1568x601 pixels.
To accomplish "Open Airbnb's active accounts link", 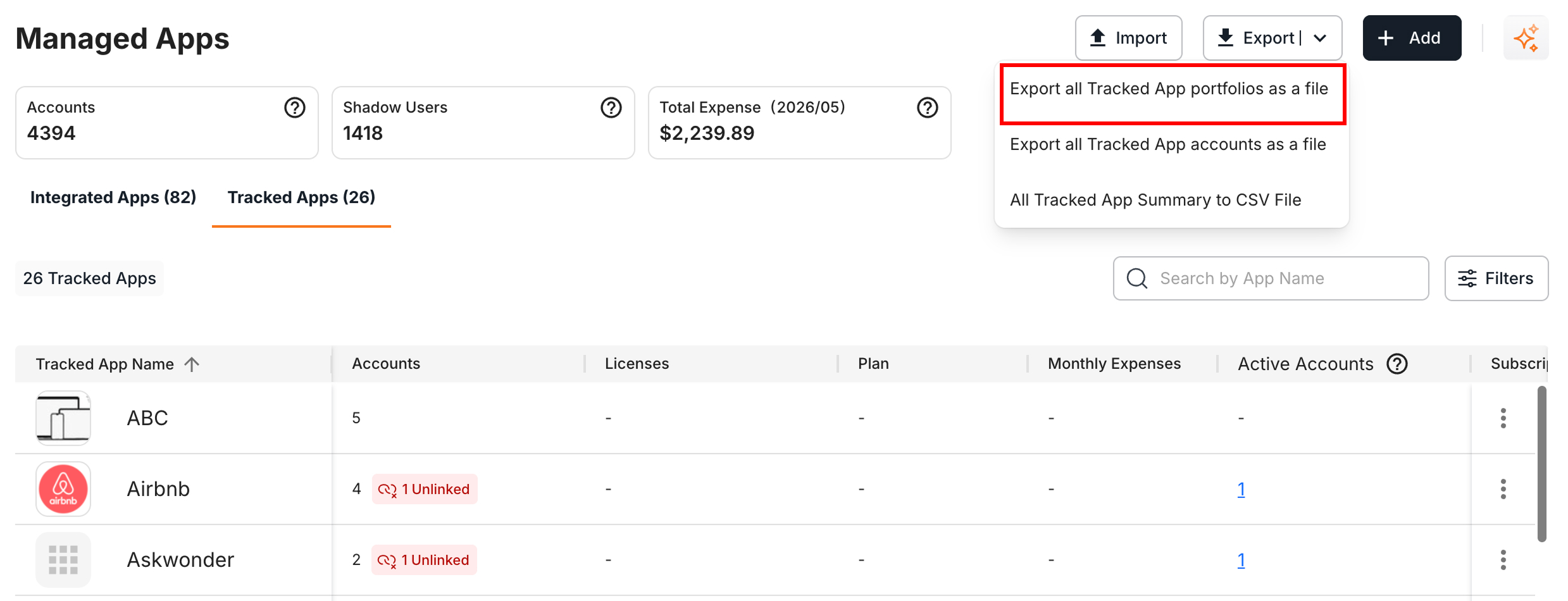I will 1241,489.
